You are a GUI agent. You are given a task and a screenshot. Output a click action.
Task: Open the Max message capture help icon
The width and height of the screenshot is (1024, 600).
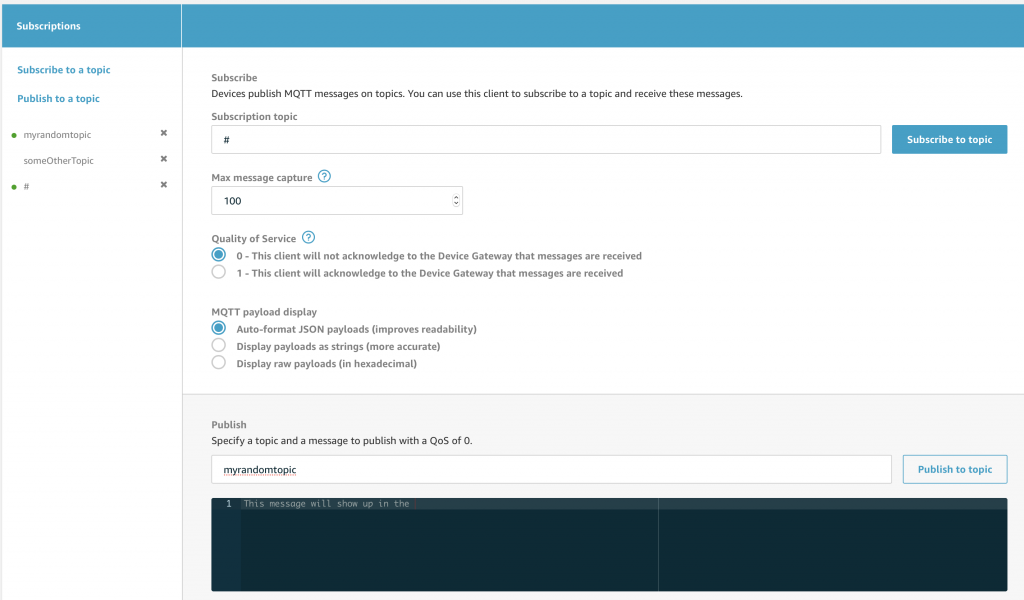point(324,176)
